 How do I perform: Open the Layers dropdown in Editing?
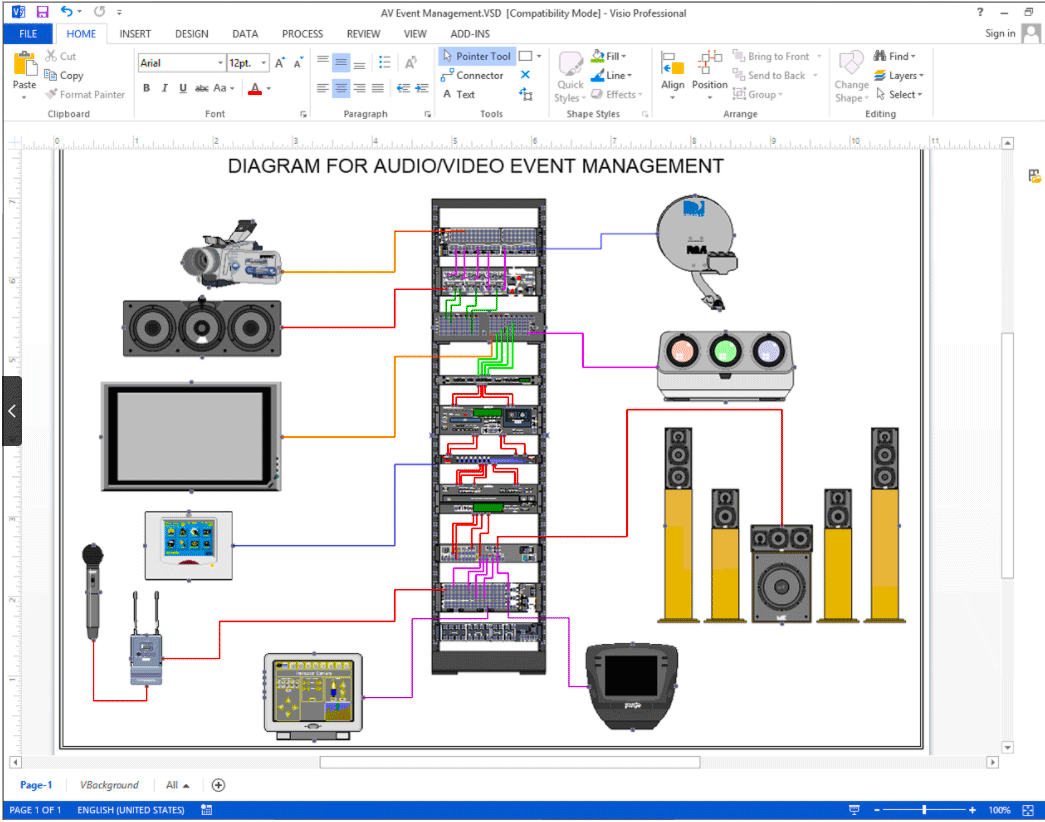922,76
